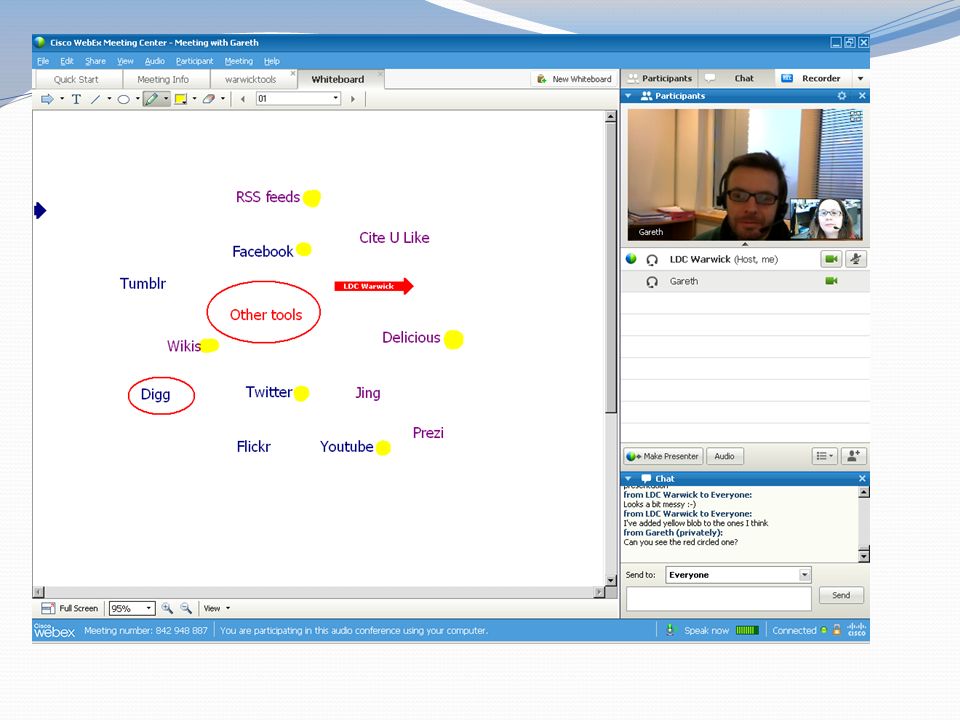The height and width of the screenshot is (720, 960).
Task: Close the Participants panel
Action: [862, 96]
